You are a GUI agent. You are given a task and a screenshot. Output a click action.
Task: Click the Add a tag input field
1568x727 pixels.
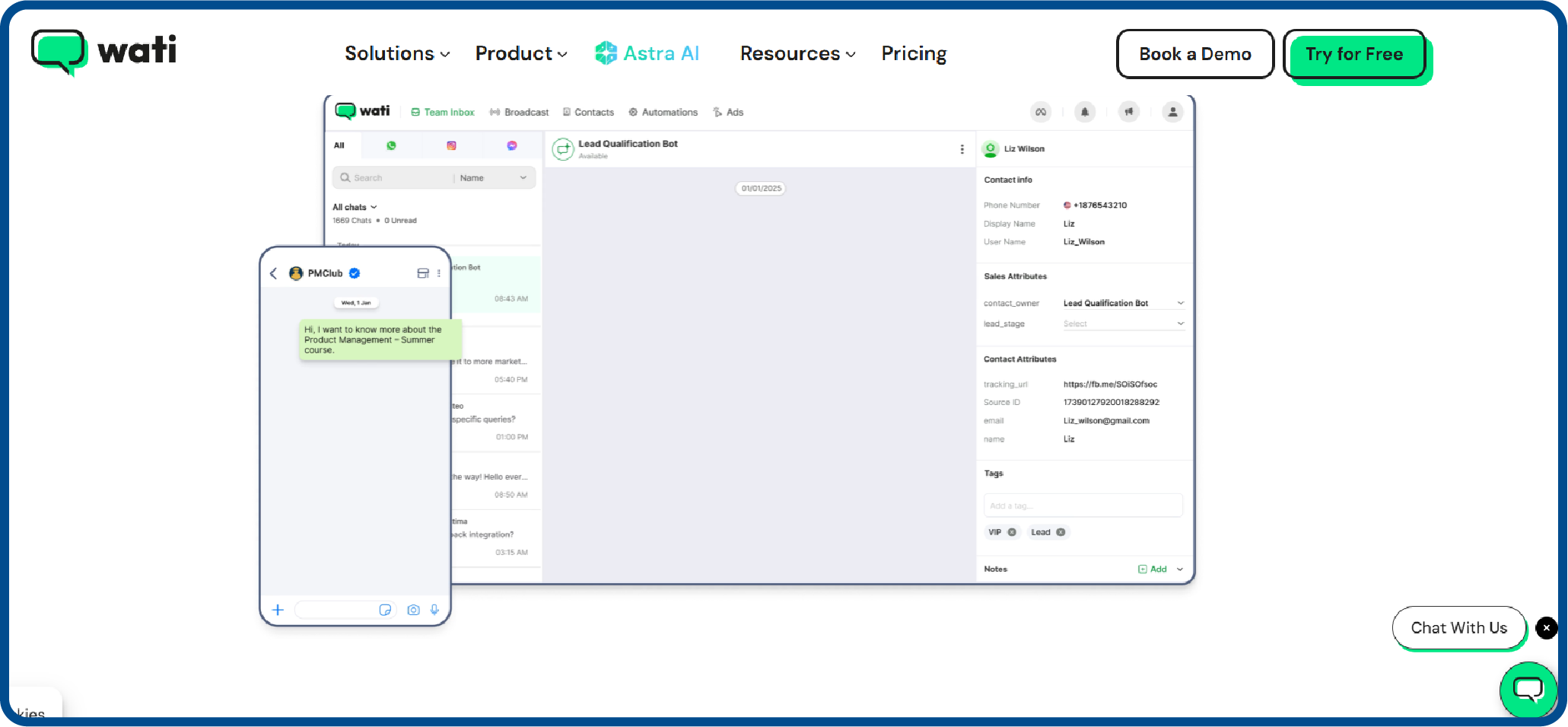click(1083, 505)
